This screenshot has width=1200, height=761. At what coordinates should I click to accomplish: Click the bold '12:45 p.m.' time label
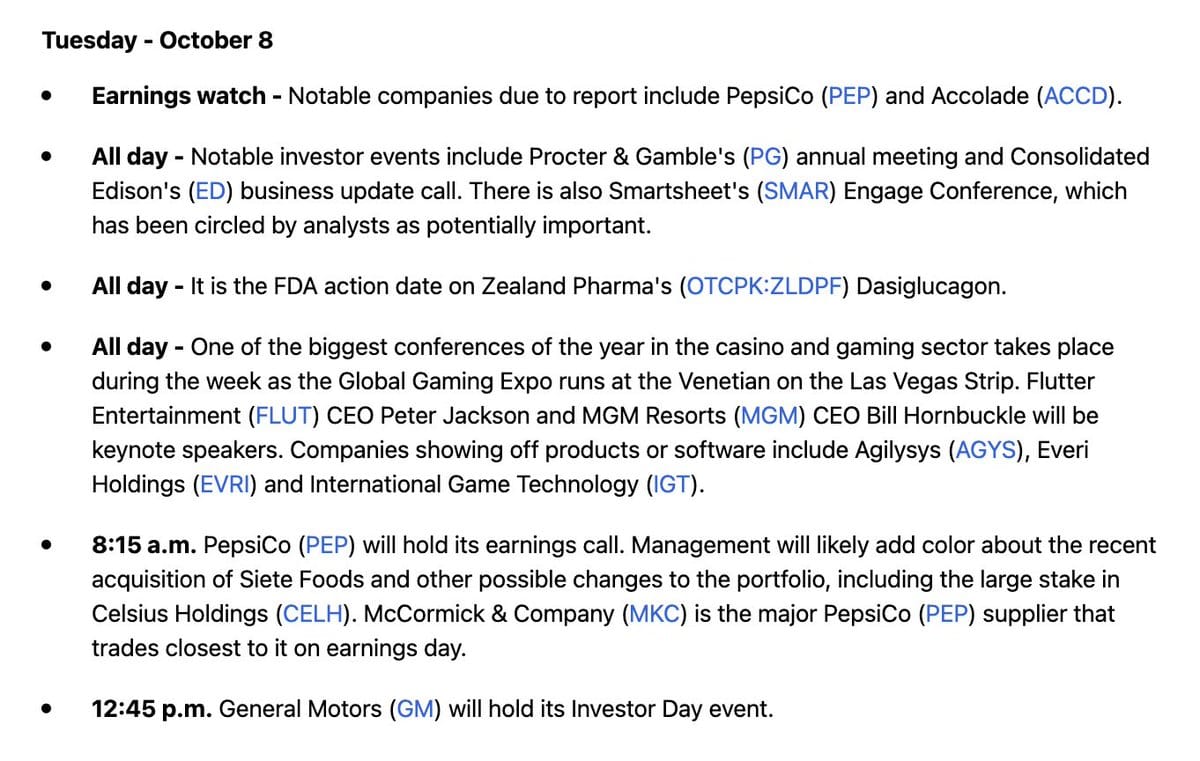click(x=151, y=709)
